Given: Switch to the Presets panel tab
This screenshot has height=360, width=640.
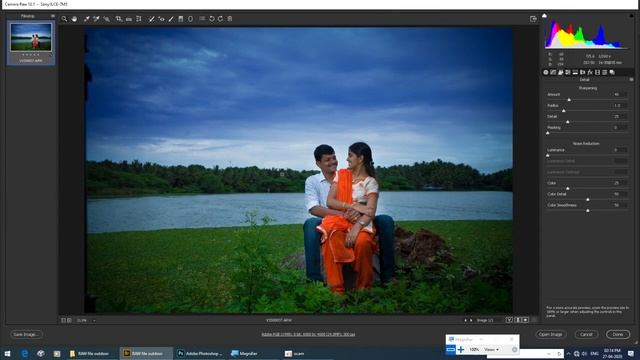Looking at the screenshot, I should (605, 72).
